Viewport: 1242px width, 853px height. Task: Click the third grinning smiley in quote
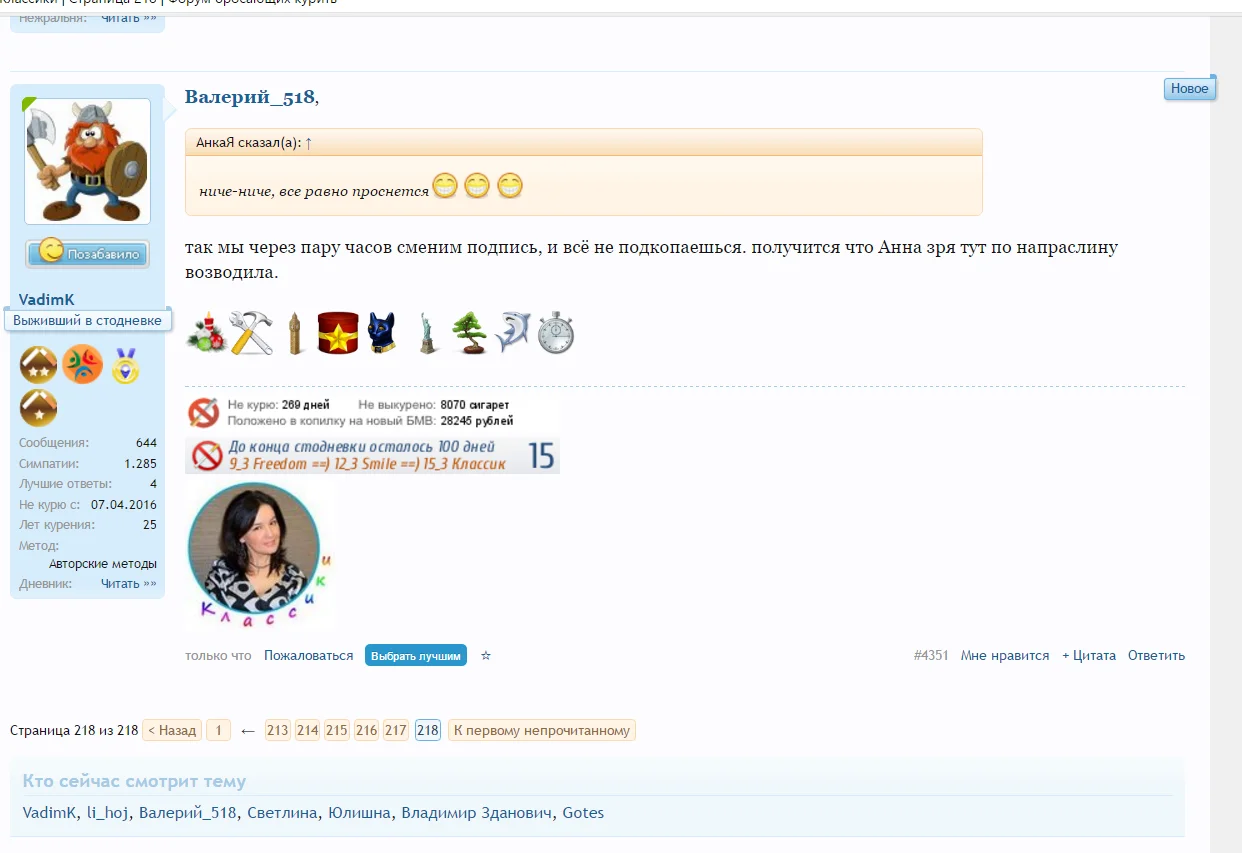(x=510, y=186)
